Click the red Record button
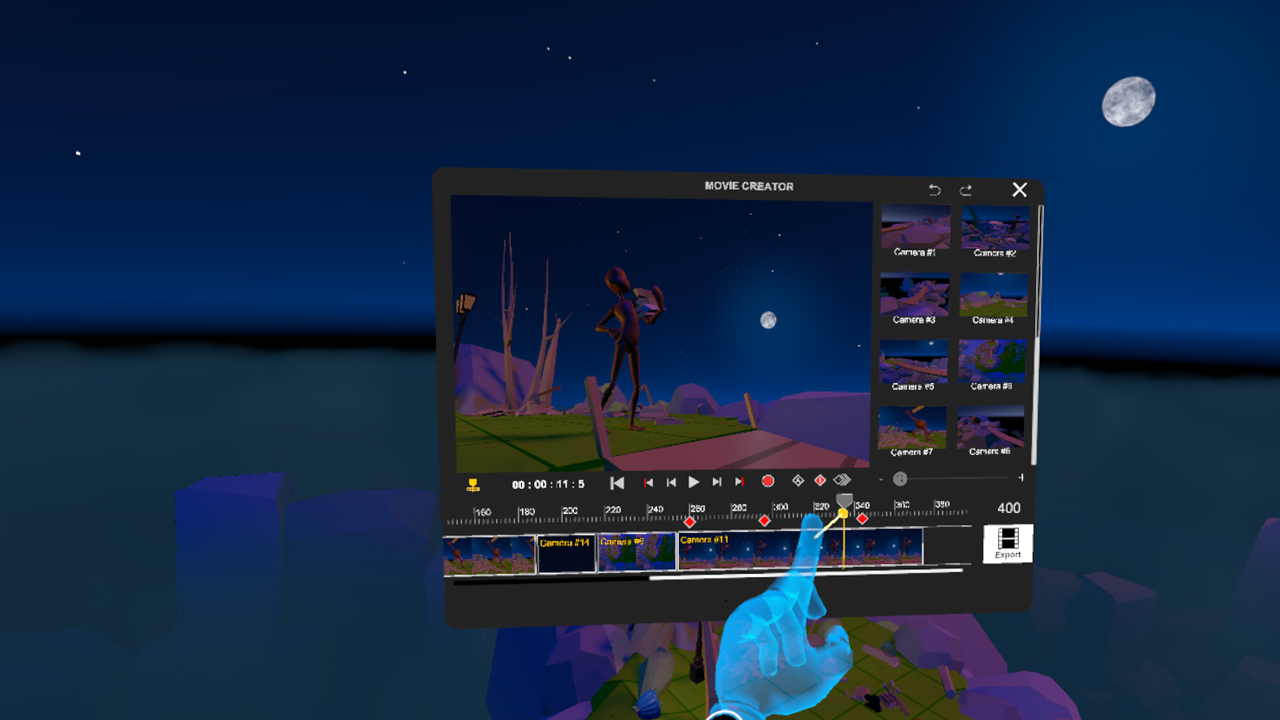This screenshot has height=720, width=1280. [769, 480]
